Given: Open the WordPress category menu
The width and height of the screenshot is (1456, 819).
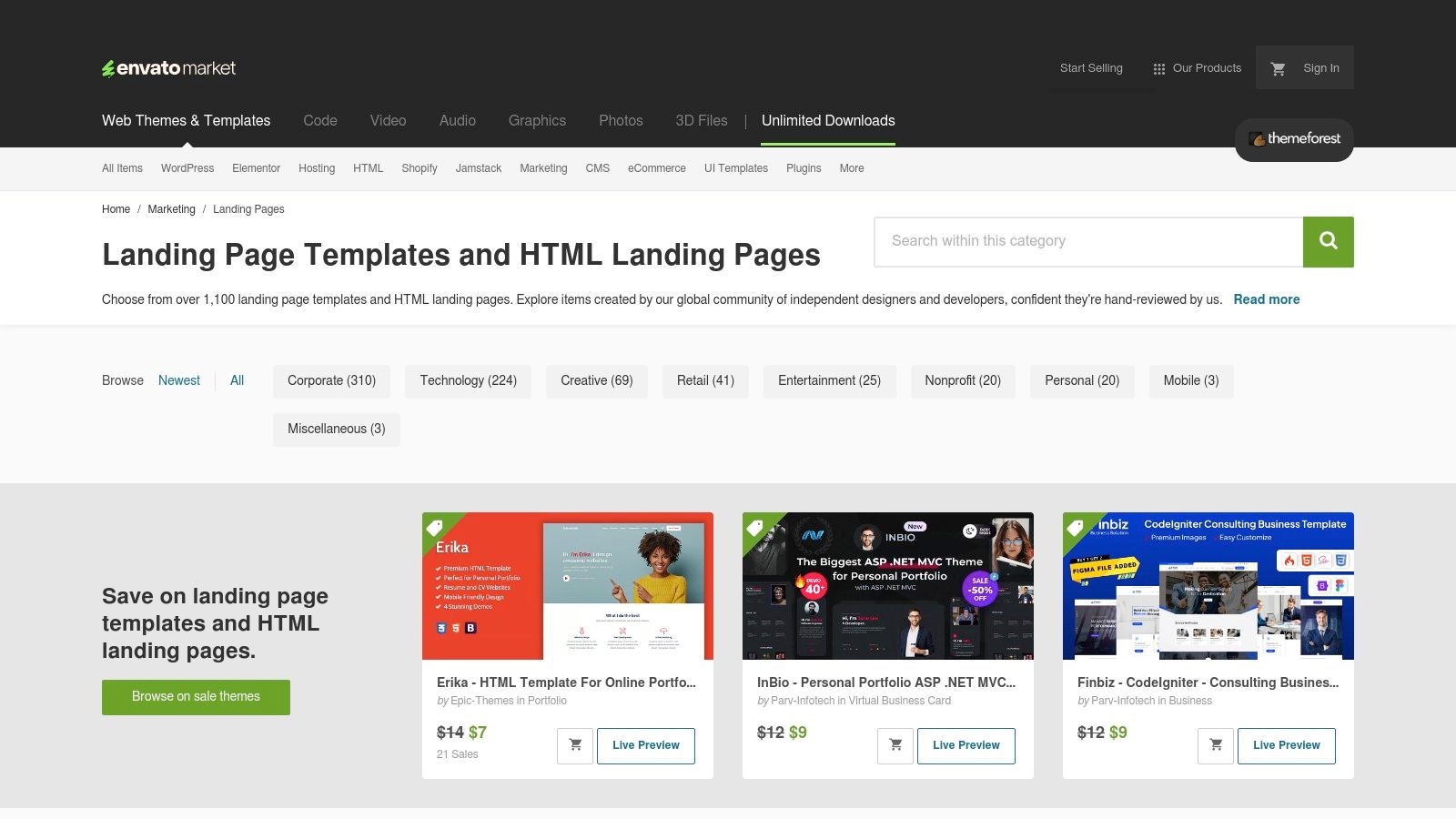Looking at the screenshot, I should [x=187, y=168].
